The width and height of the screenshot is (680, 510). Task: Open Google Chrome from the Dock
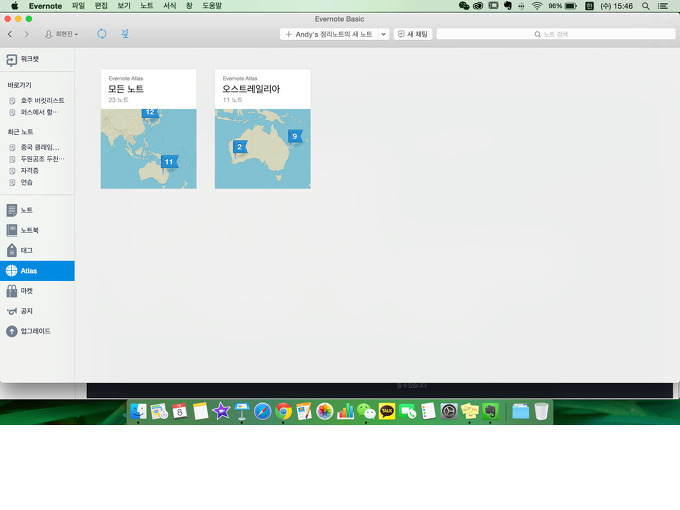284,411
